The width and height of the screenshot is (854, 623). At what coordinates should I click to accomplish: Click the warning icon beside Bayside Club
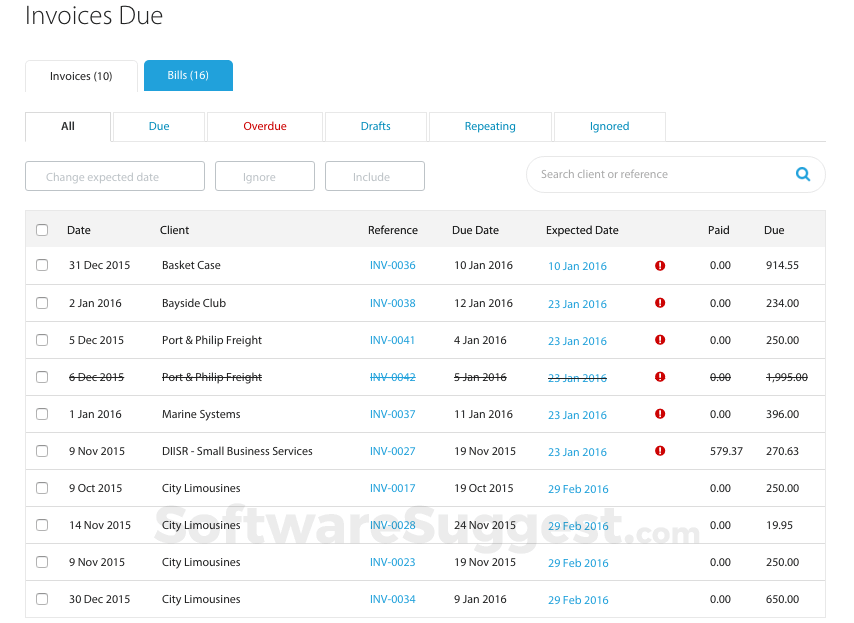660,303
